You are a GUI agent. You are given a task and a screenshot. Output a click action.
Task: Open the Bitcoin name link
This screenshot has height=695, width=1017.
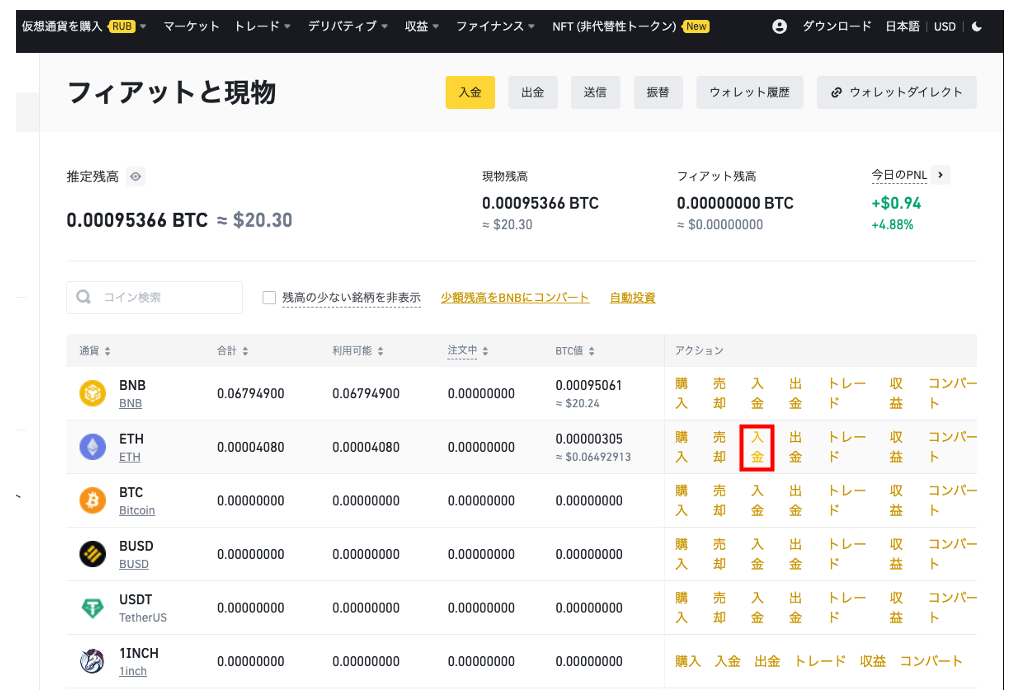137,510
